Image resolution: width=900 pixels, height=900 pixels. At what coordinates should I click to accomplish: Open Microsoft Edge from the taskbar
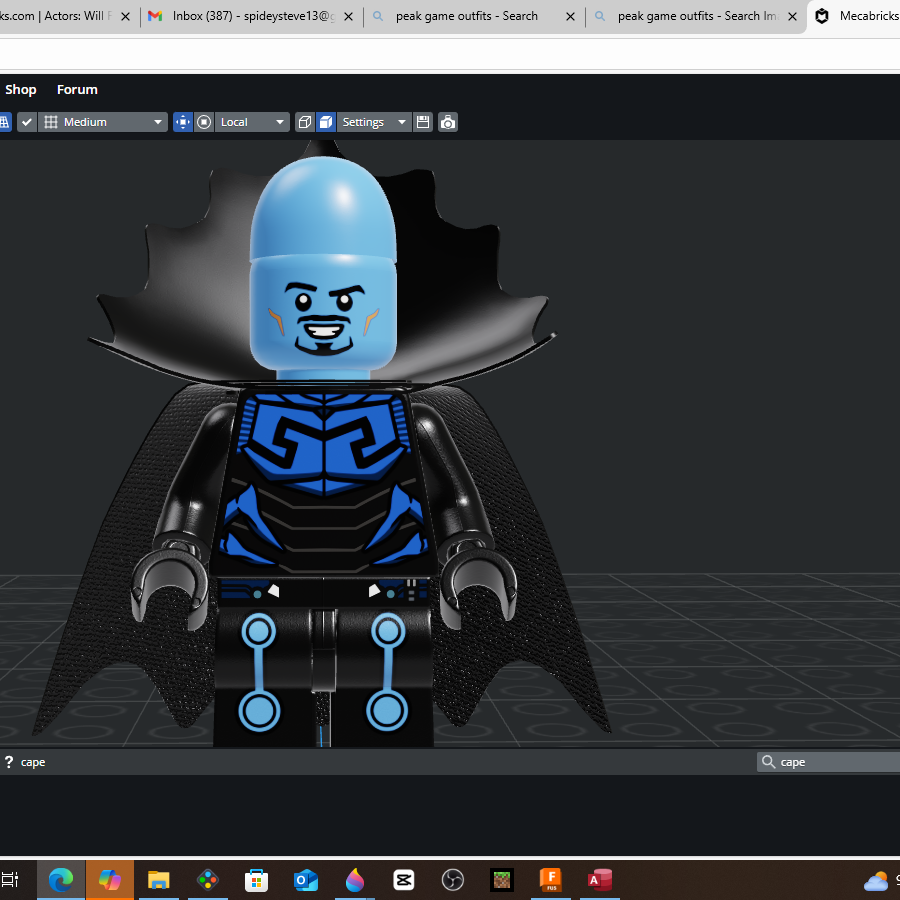[61, 879]
